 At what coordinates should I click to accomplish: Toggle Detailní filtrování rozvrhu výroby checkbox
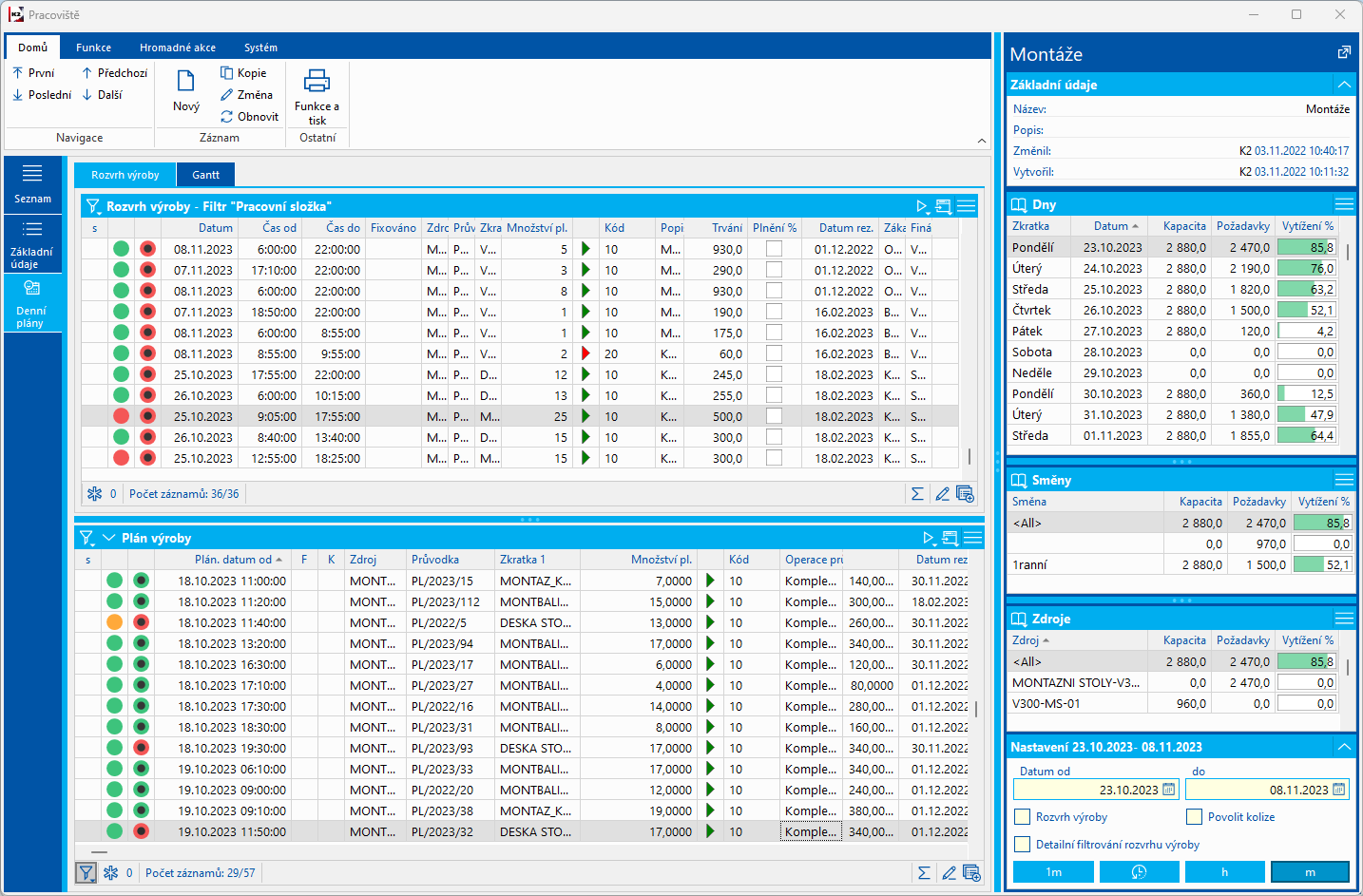1023,845
